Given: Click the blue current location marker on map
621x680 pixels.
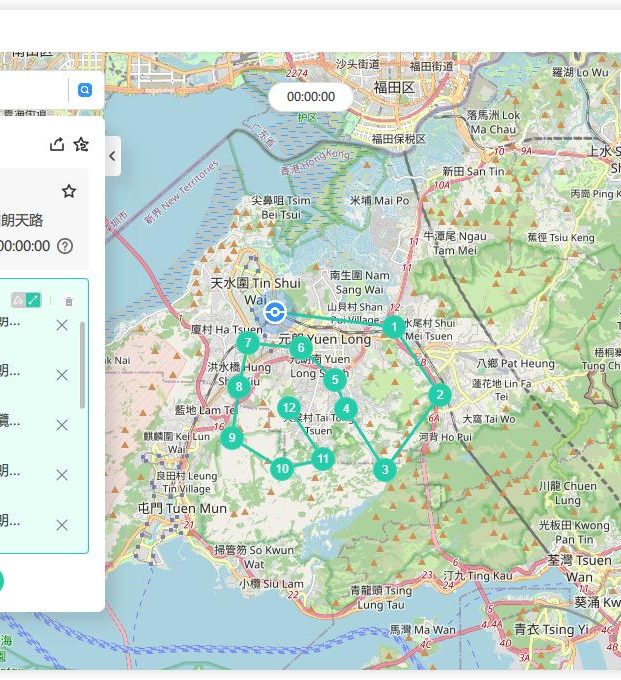Looking at the screenshot, I should pos(274,312).
